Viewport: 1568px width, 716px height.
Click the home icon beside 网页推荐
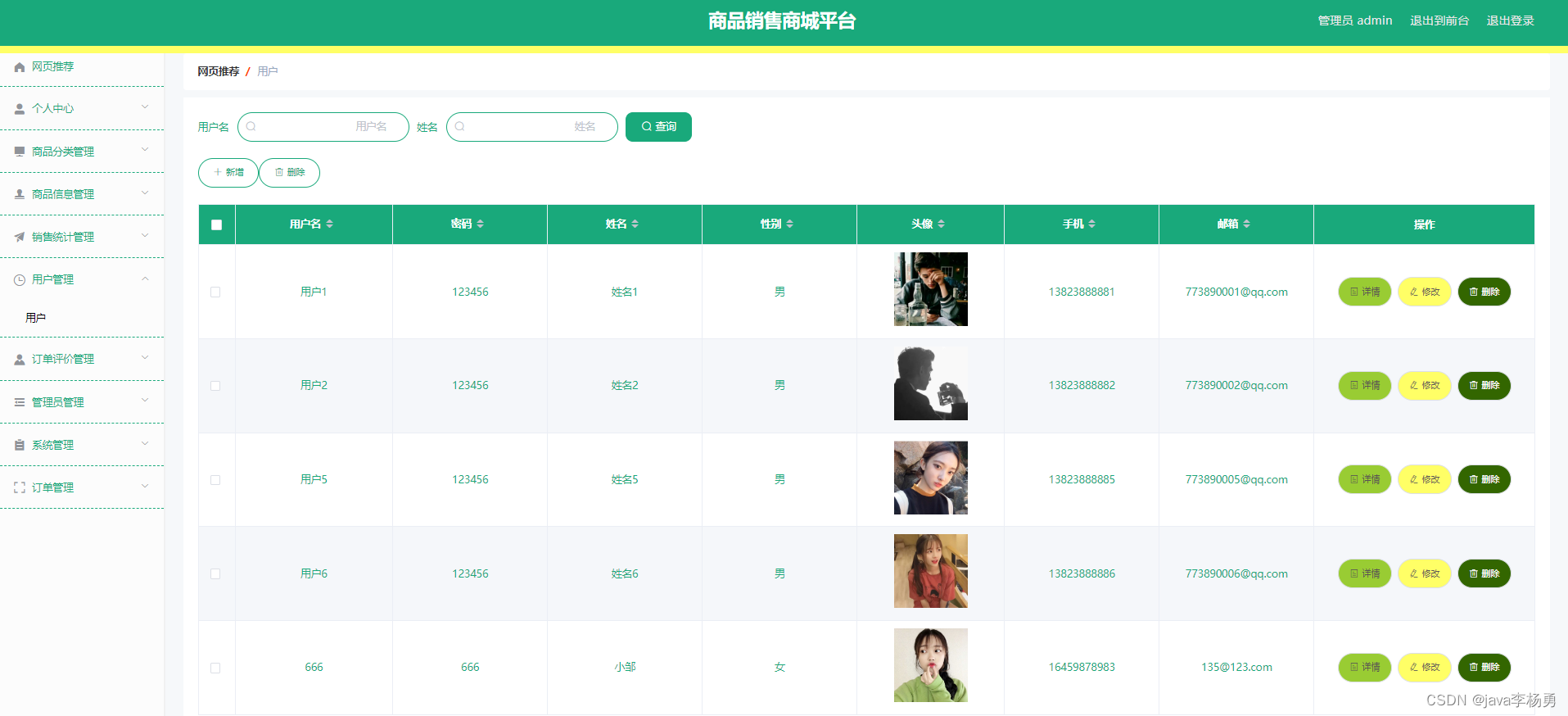click(20, 67)
